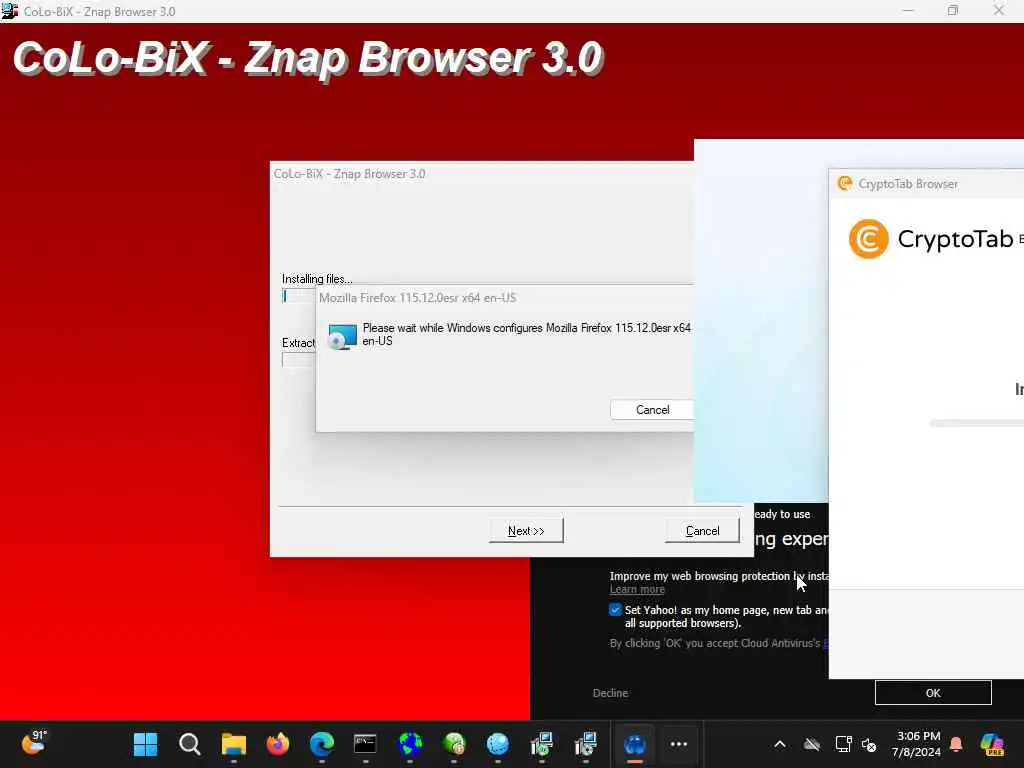Click Next >> in Znap Browser installer
The image size is (1024, 768).
coord(526,531)
